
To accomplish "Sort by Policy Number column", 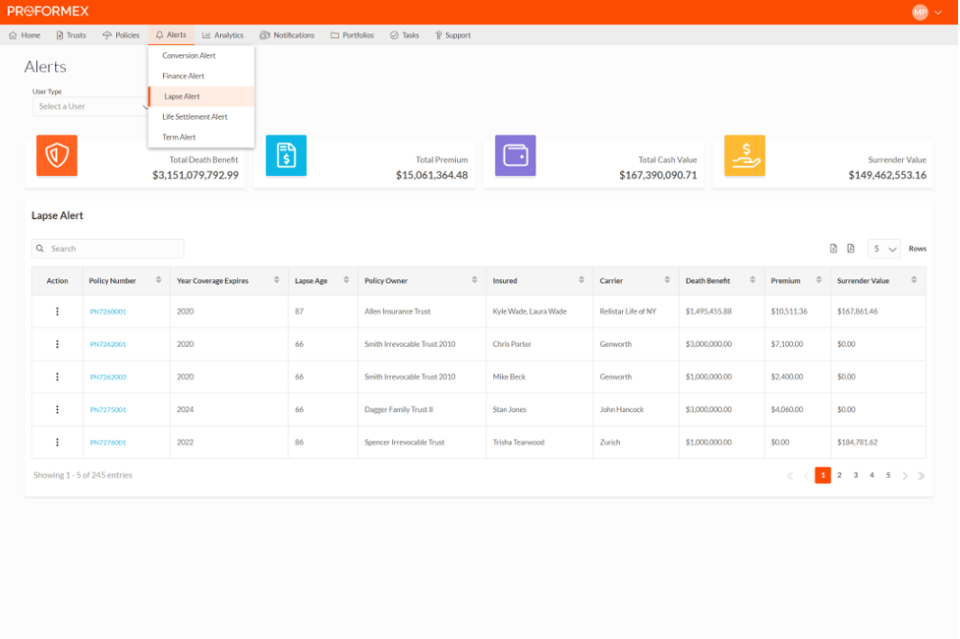I will (159, 280).
